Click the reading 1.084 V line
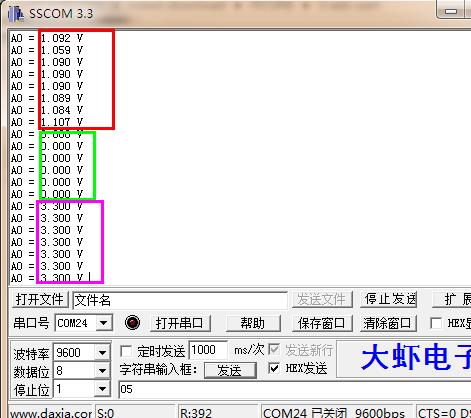The height and width of the screenshot is (418, 471). tap(46, 110)
